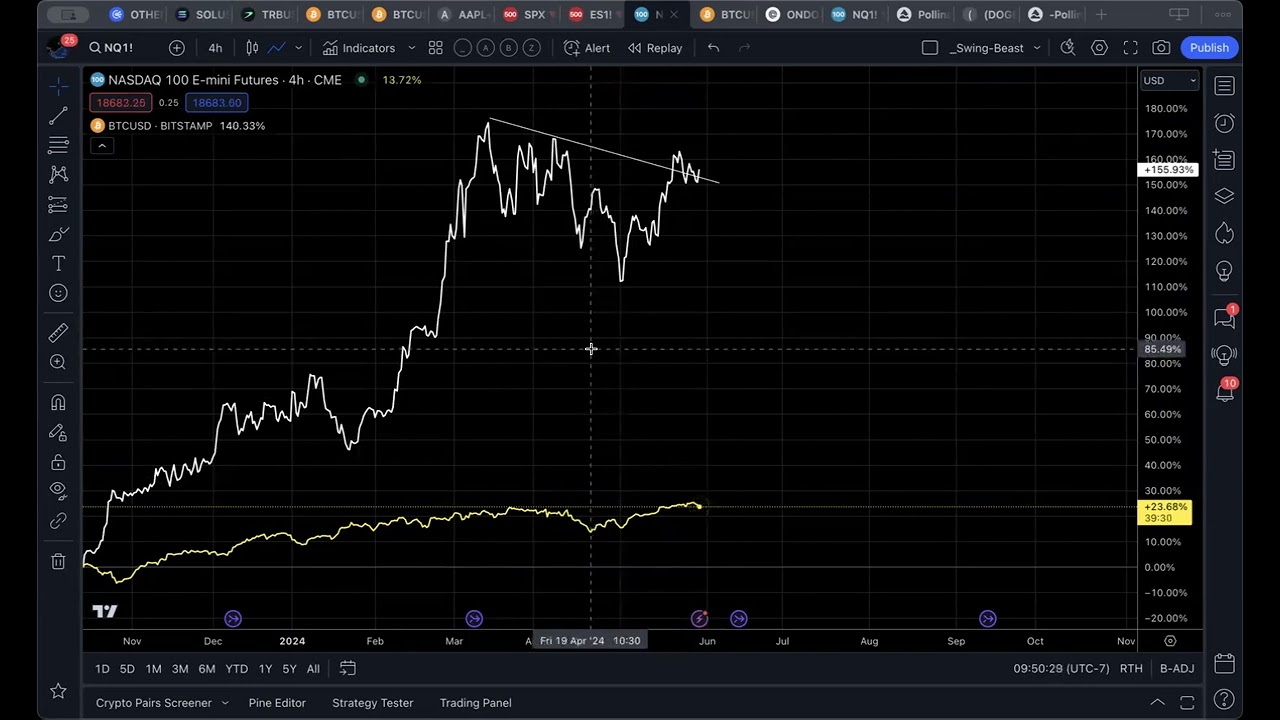Select the 1D time range
1280x720 pixels.
click(x=102, y=669)
